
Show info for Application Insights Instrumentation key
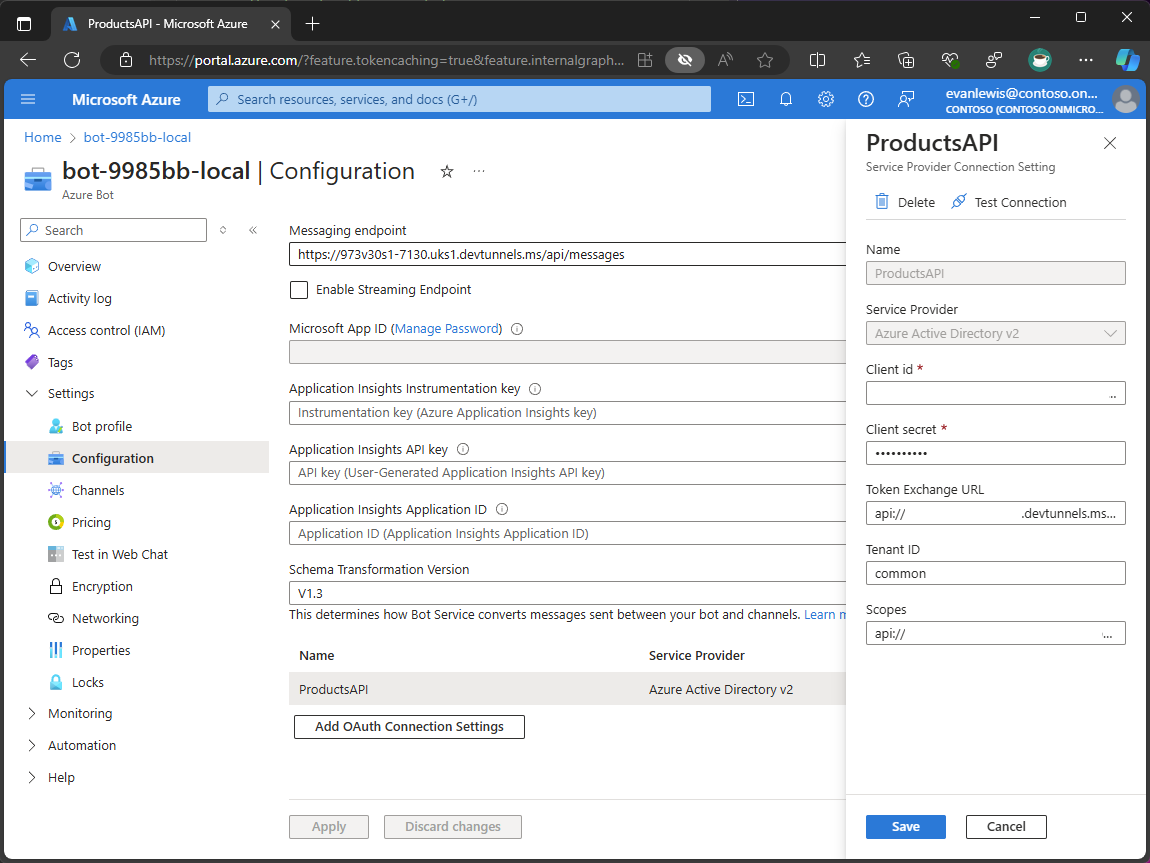point(535,389)
